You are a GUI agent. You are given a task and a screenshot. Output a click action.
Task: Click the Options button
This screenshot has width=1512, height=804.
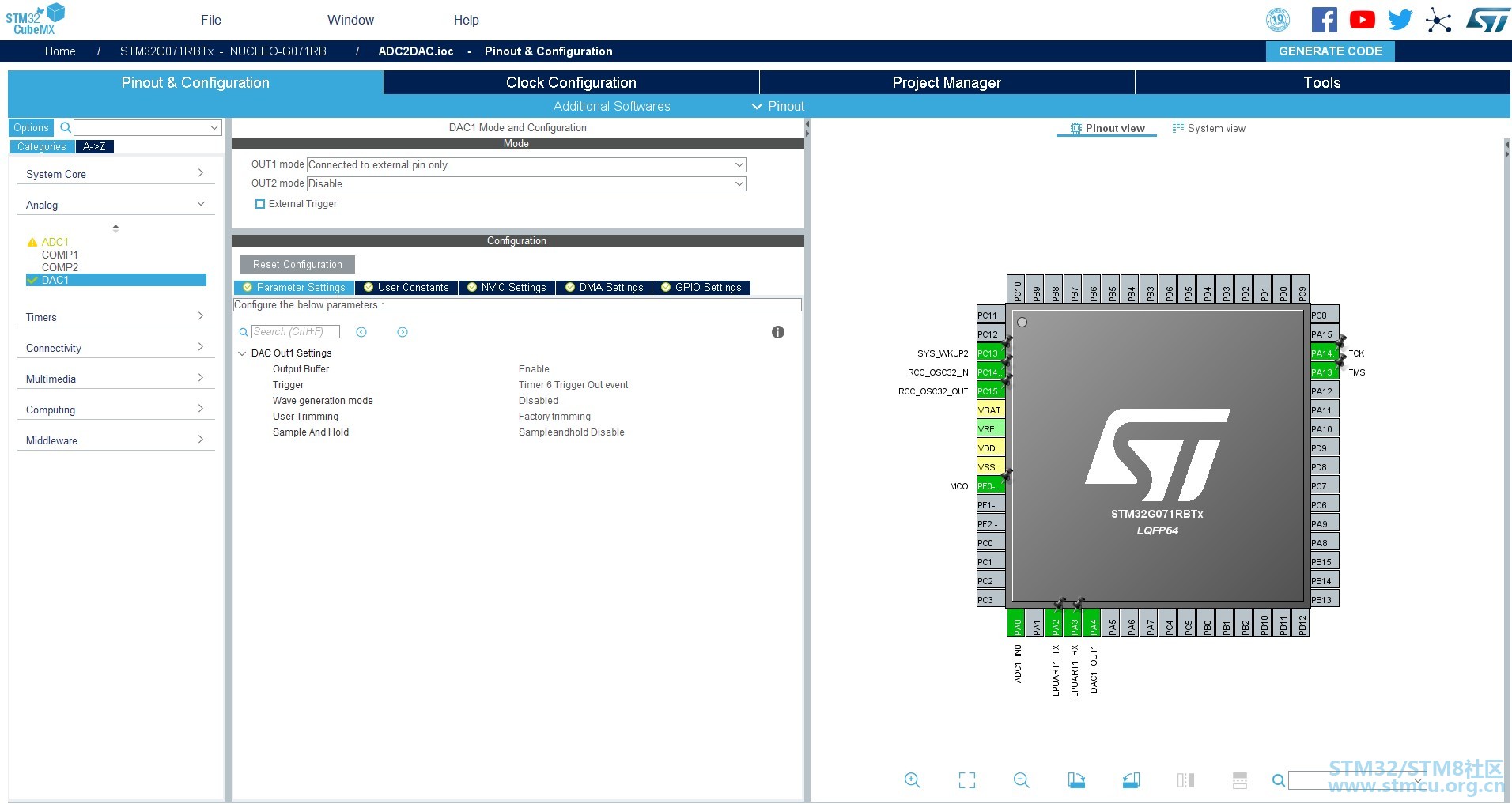click(x=31, y=127)
